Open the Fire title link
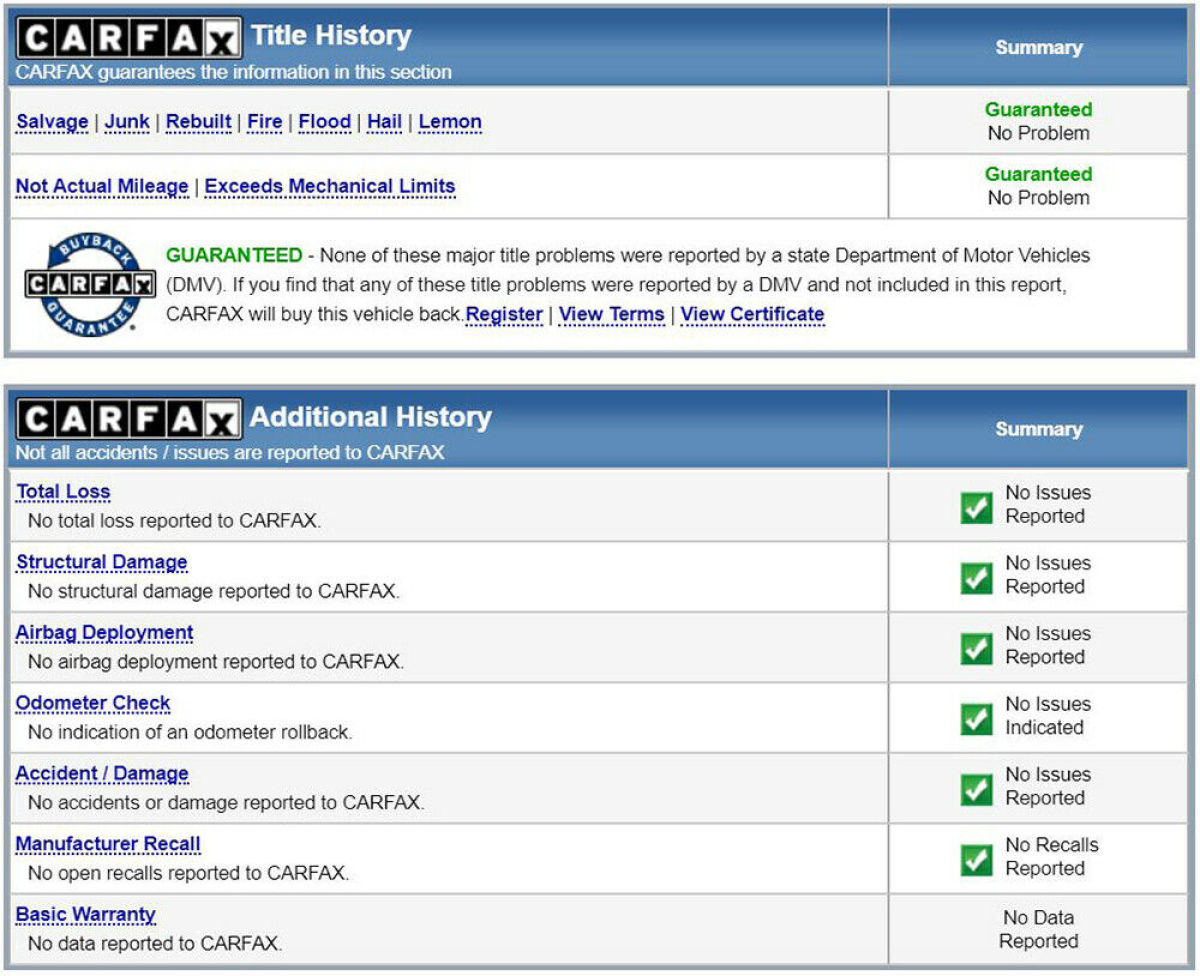Screen dimensions: 1200x976 265,122
